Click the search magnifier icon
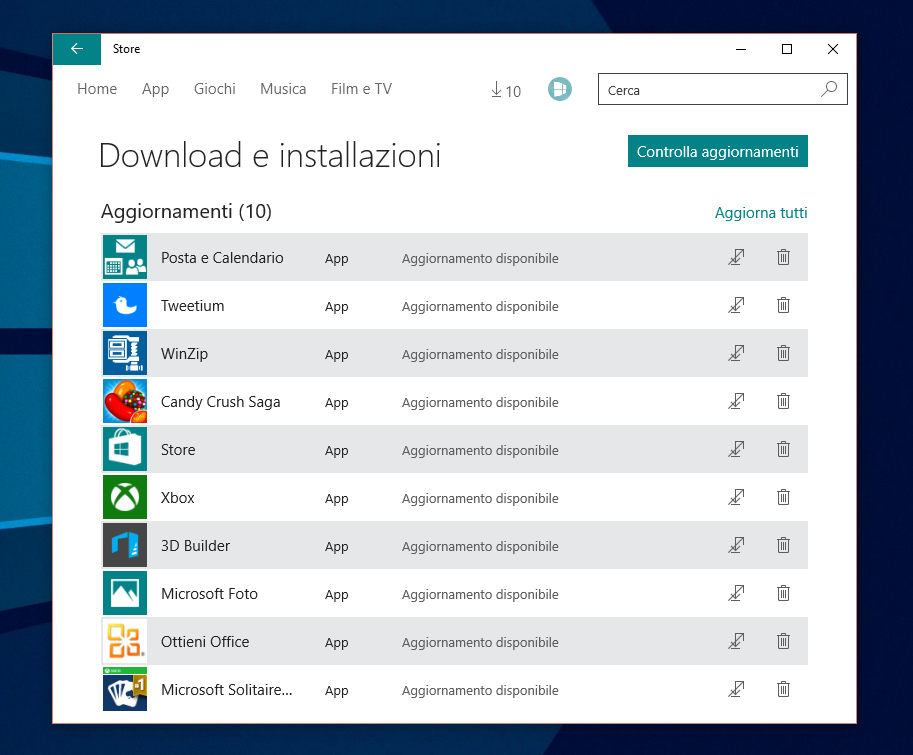Screen dimensions: 913x755 tap(829, 89)
